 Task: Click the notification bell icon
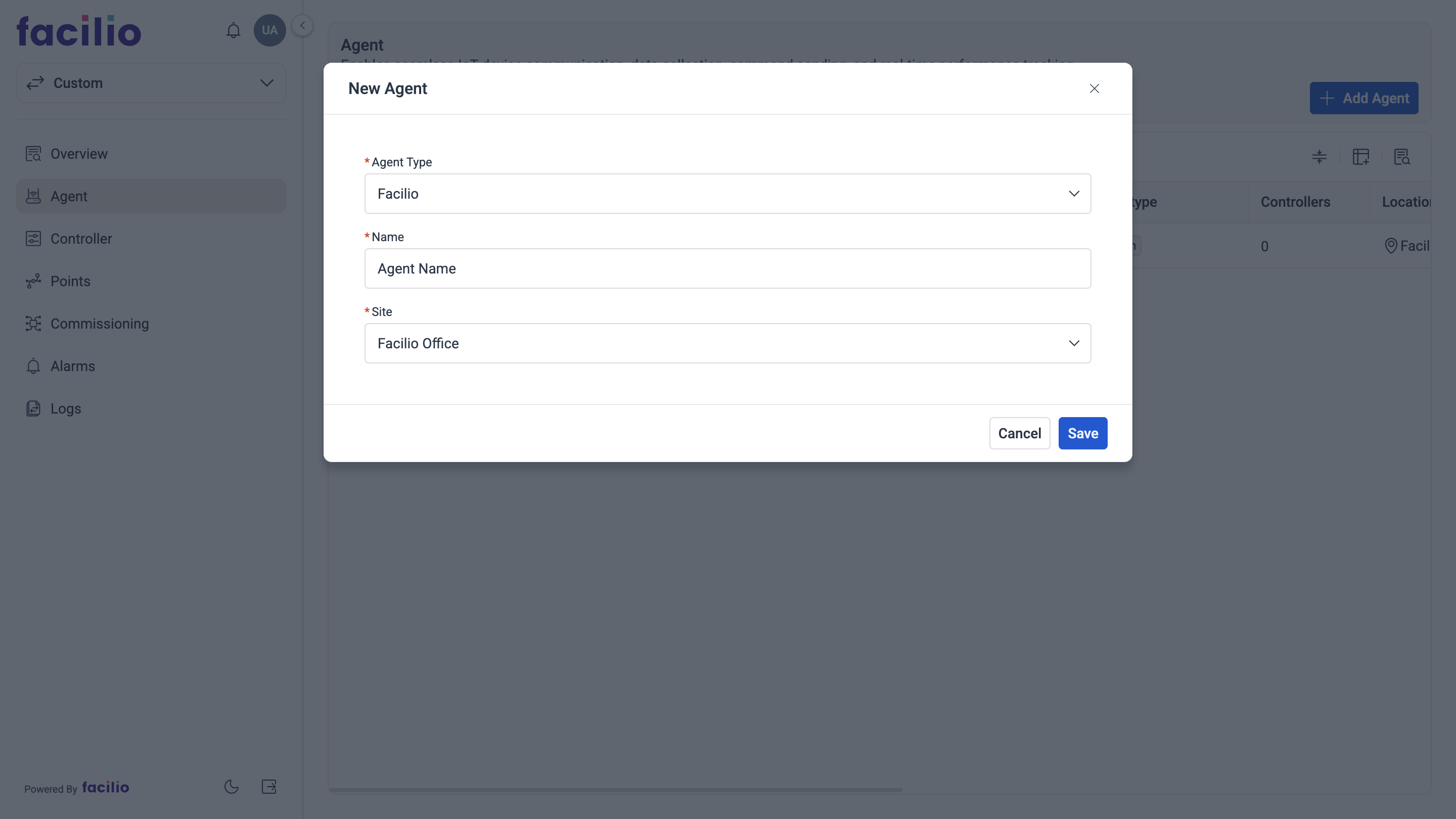coord(233,30)
